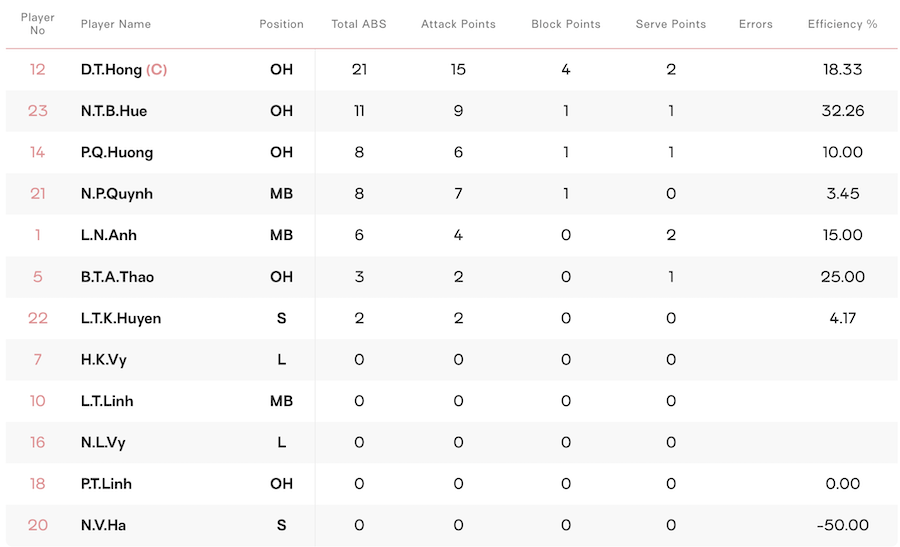This screenshot has height=547, width=900.
Task: Click the Player Name column header
Action: coord(115,24)
